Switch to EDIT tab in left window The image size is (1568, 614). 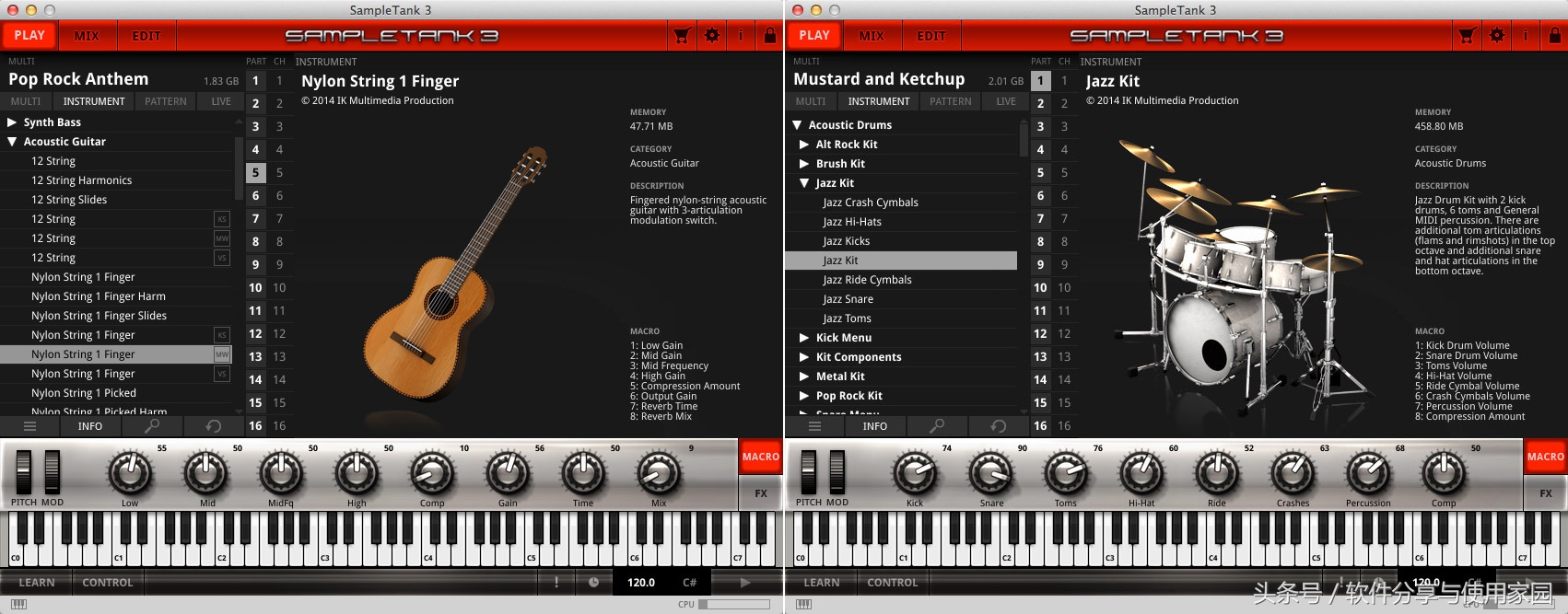coord(146,36)
